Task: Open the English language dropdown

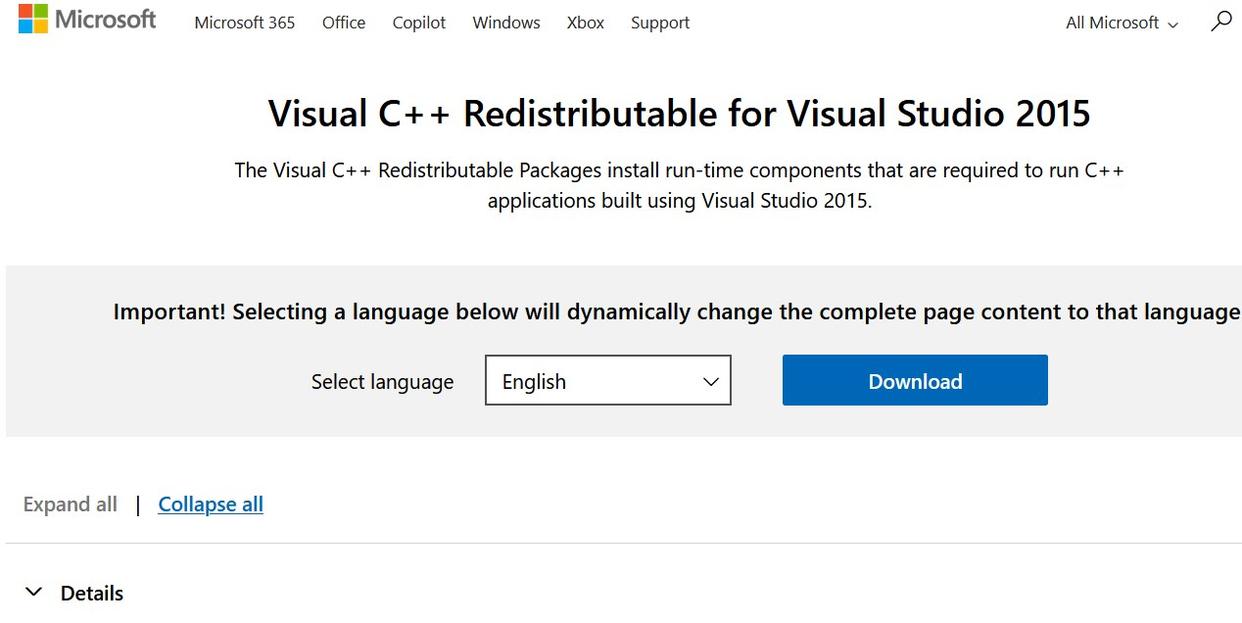Action: tap(608, 381)
